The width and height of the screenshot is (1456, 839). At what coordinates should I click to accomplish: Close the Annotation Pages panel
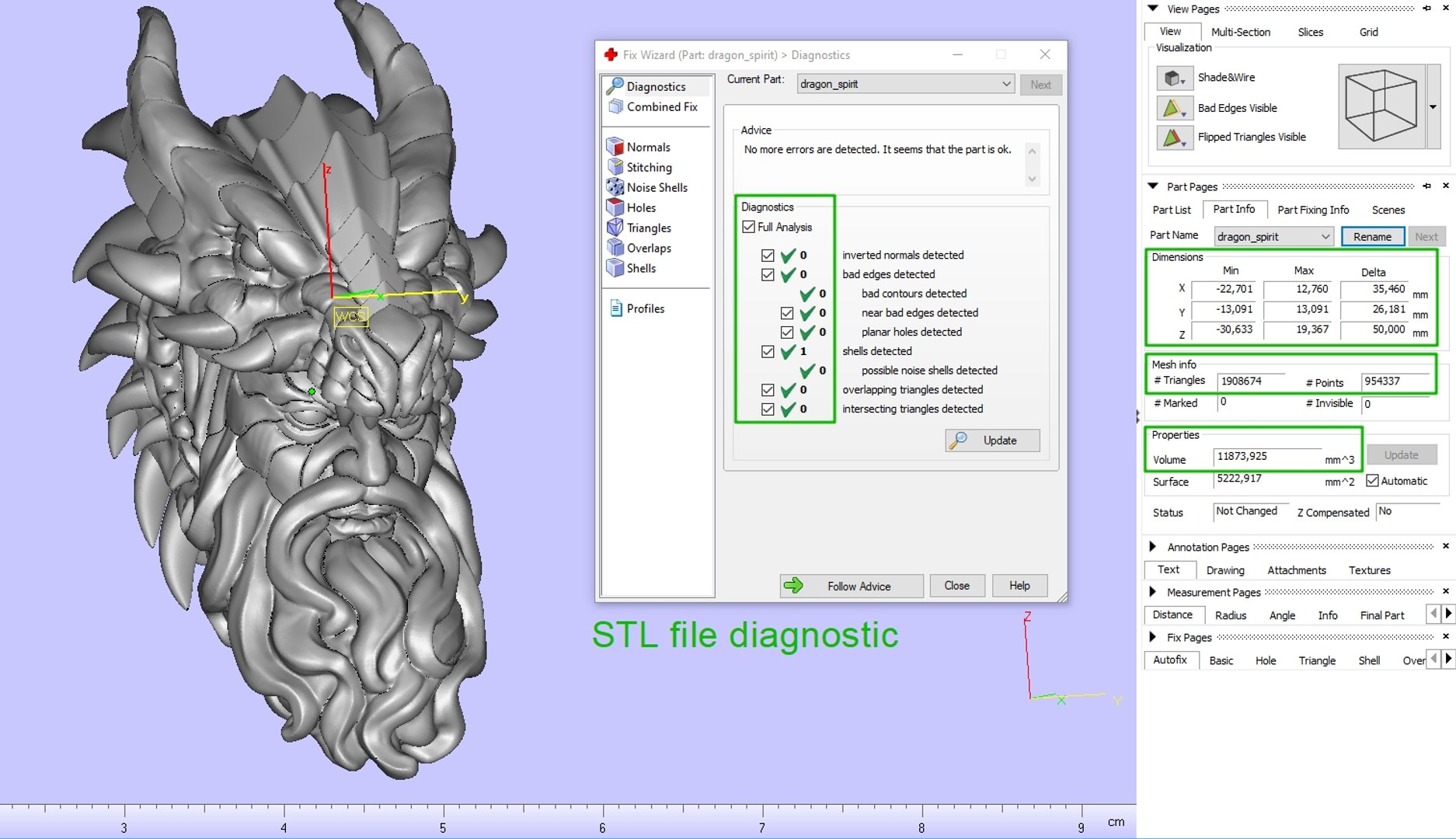point(1445,546)
